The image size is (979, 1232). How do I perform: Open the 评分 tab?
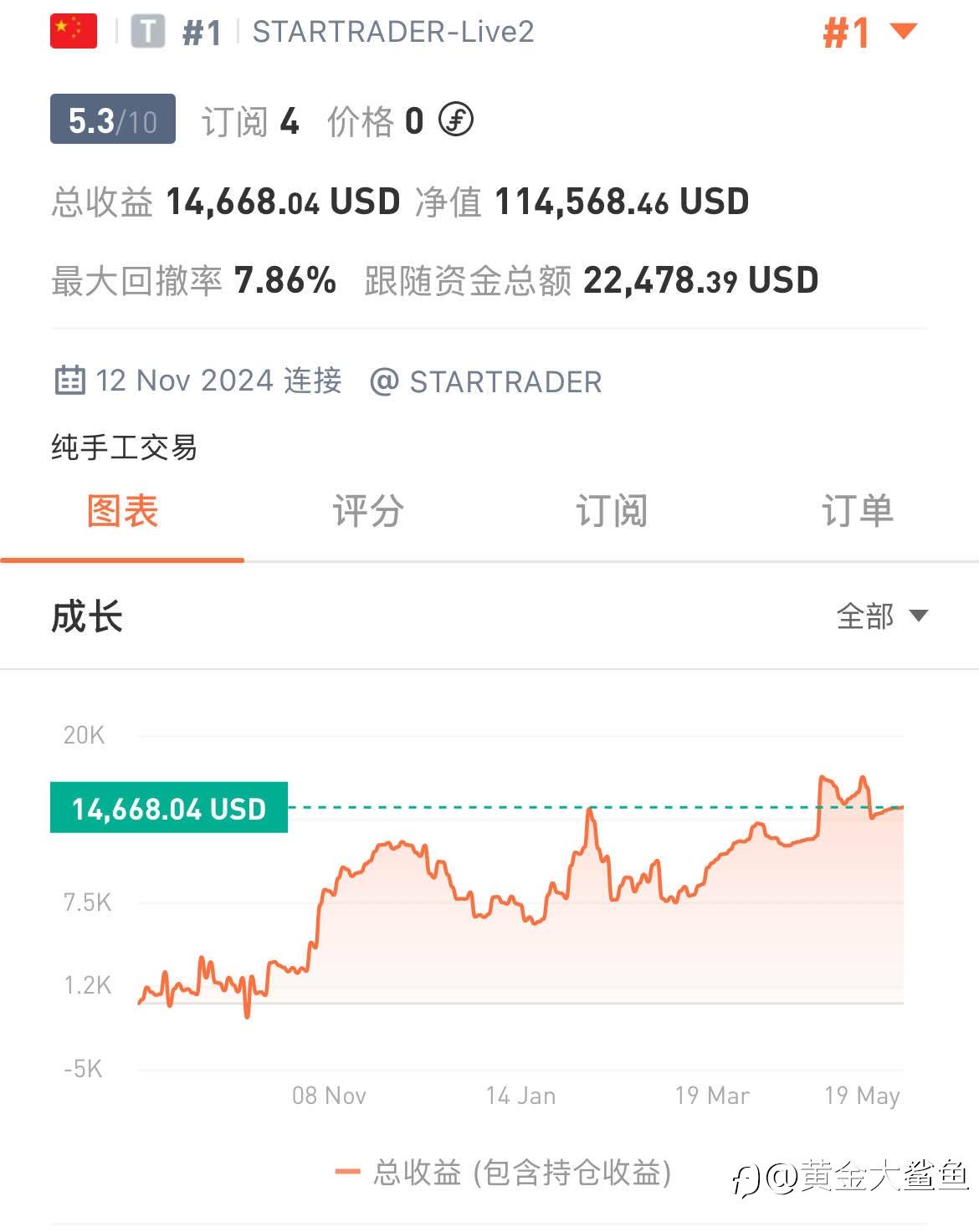point(367,511)
